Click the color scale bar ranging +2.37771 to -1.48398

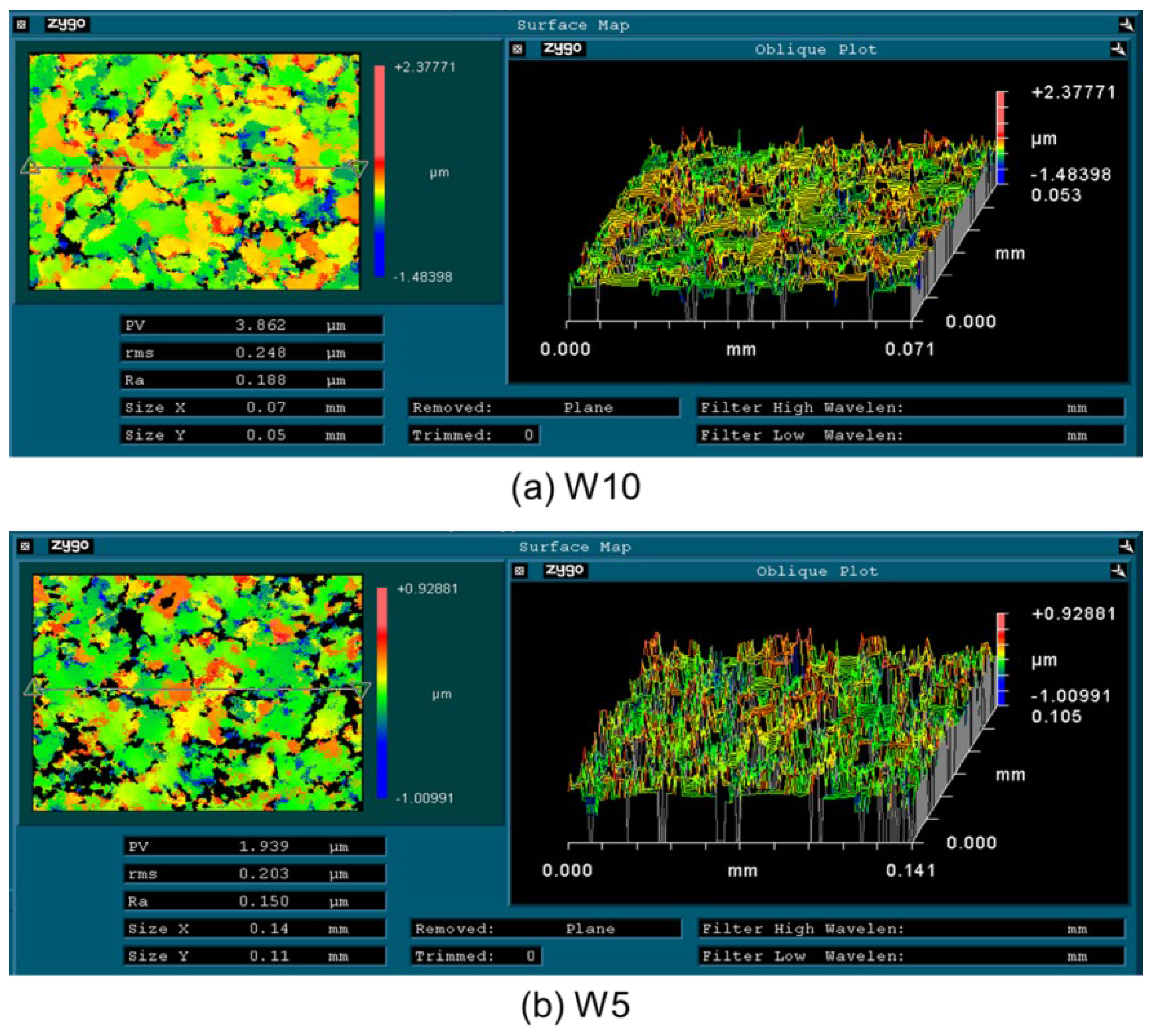[379, 171]
